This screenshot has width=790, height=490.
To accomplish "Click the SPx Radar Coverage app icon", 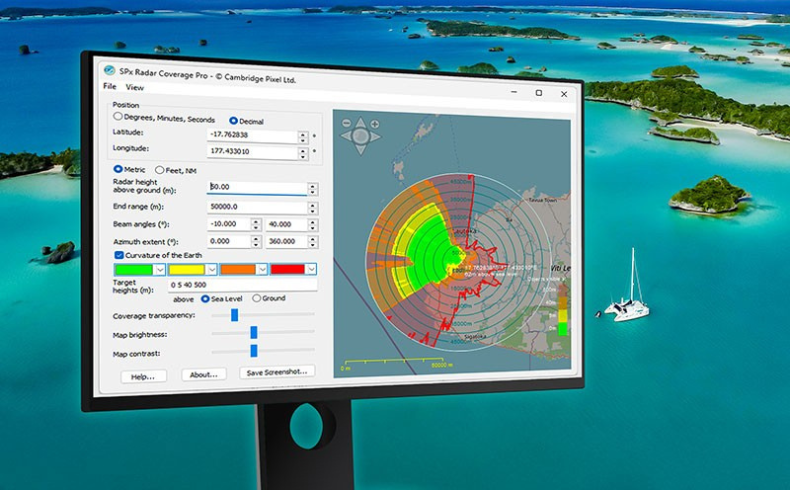I will [110, 70].
